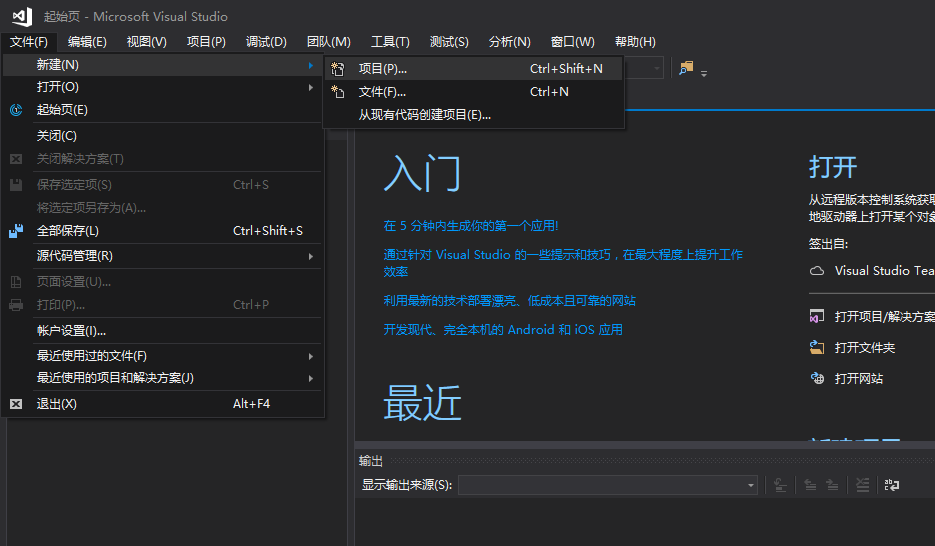
Task: Open the 视图(V) menu
Action: pyautogui.click(x=147, y=42)
